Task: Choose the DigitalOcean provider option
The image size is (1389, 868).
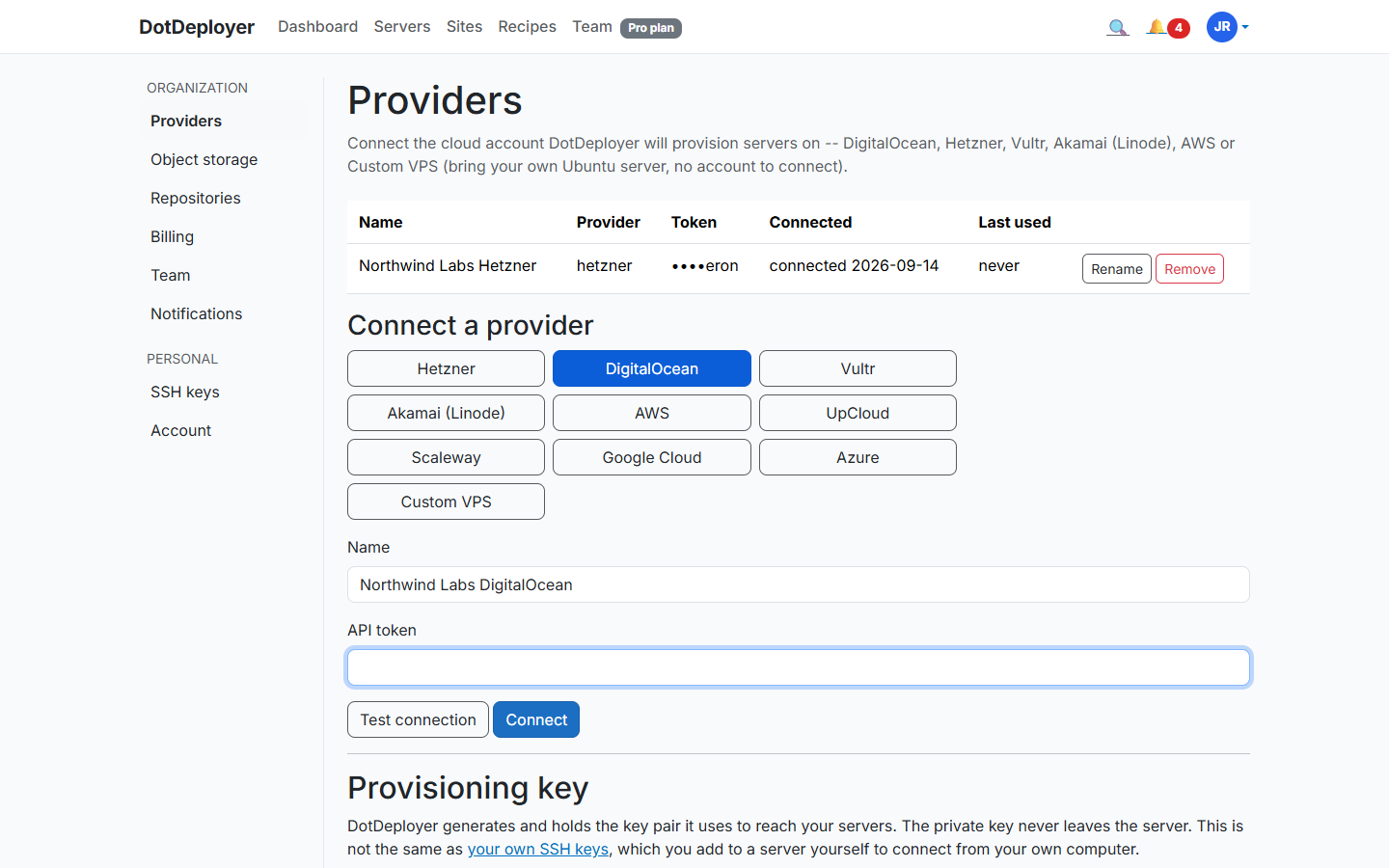Action: (x=652, y=368)
